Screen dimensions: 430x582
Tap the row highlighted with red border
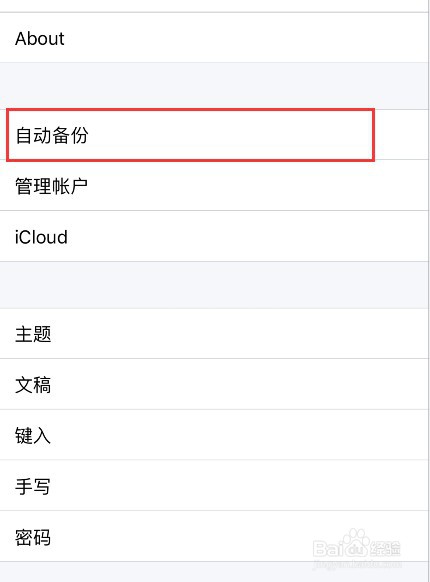point(190,135)
